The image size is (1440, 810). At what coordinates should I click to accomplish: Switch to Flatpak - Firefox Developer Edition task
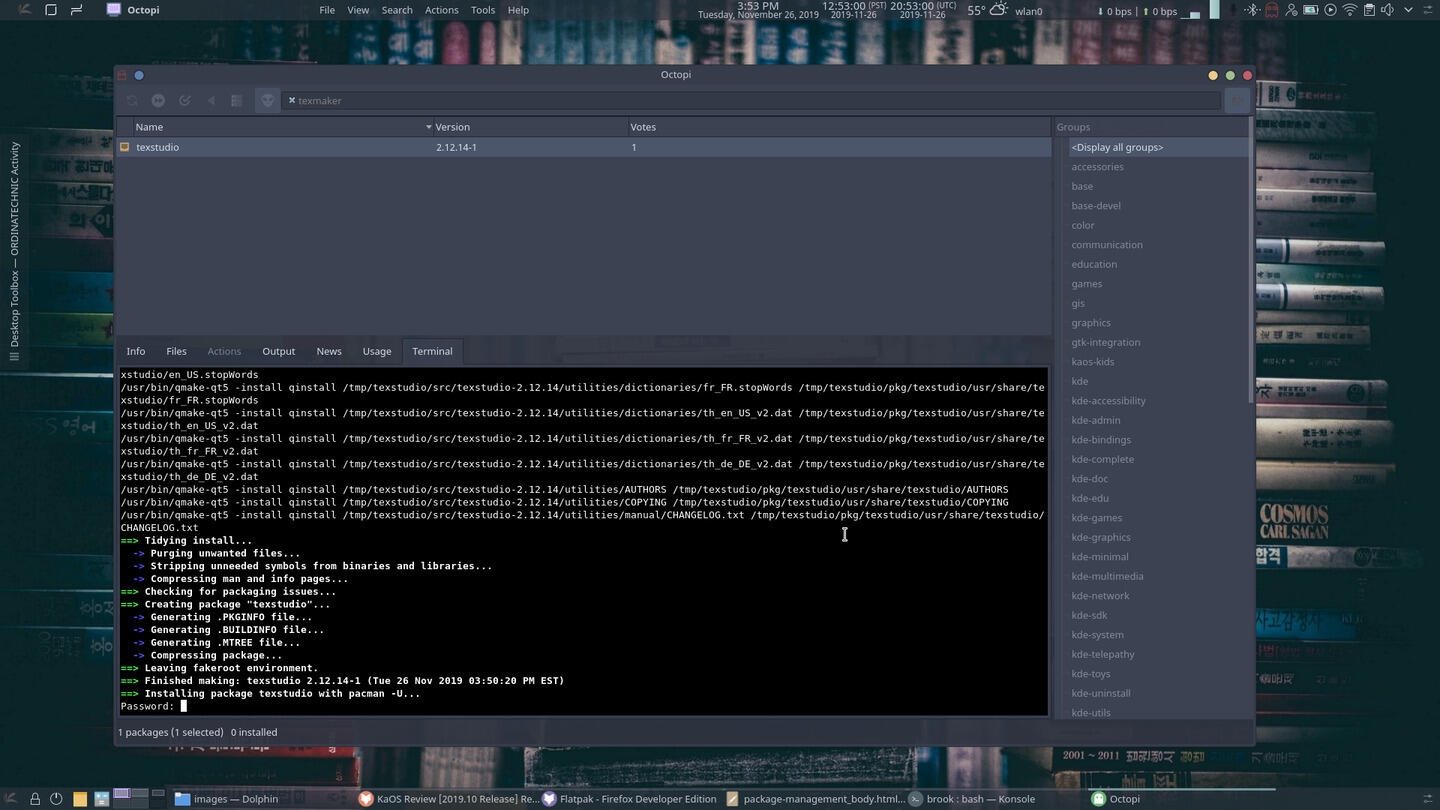630,799
